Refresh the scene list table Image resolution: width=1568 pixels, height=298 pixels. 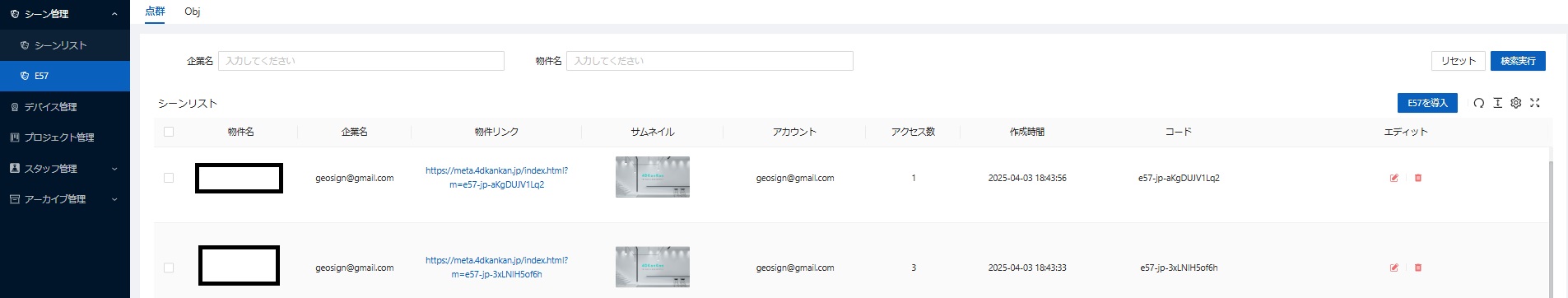click(1478, 103)
